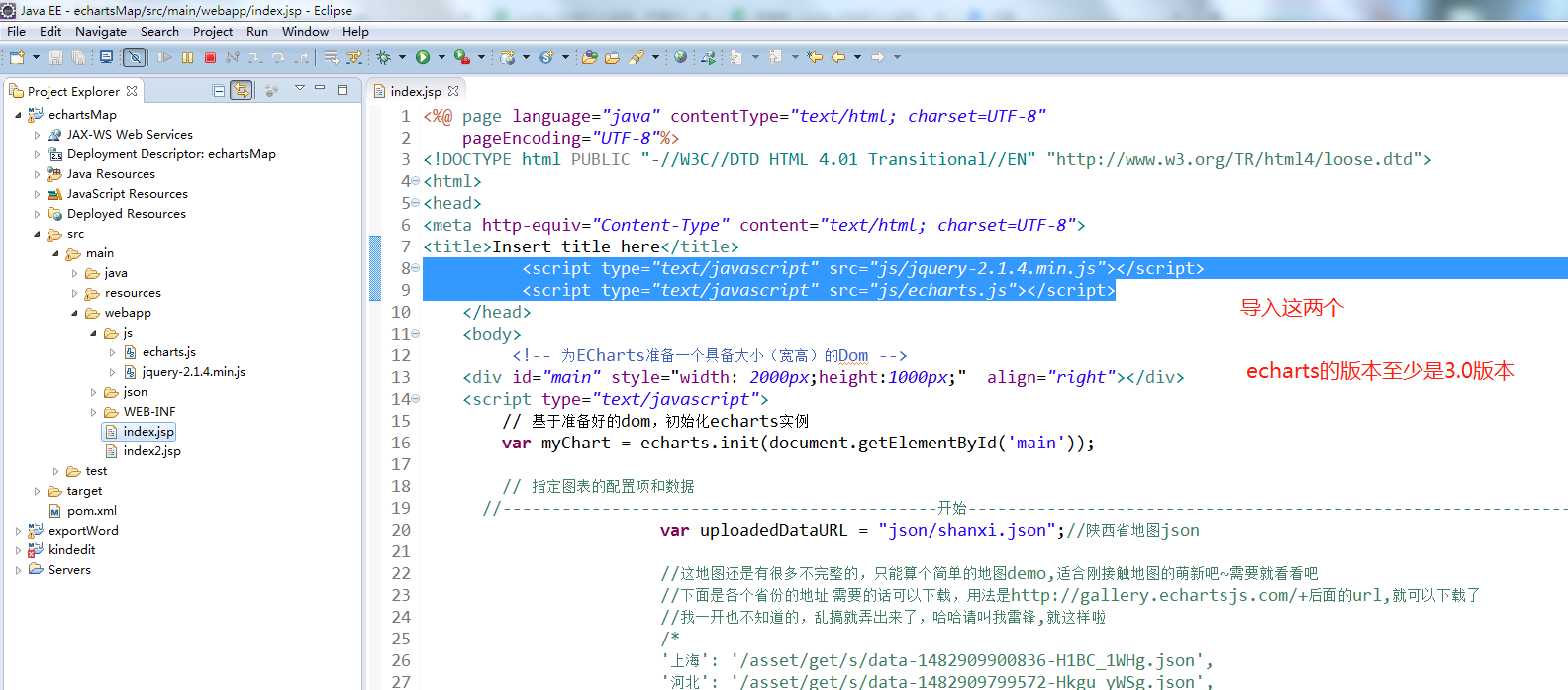The width and height of the screenshot is (1568, 690).
Task: Toggle Skip All Breakpoints button
Action: pos(135,57)
